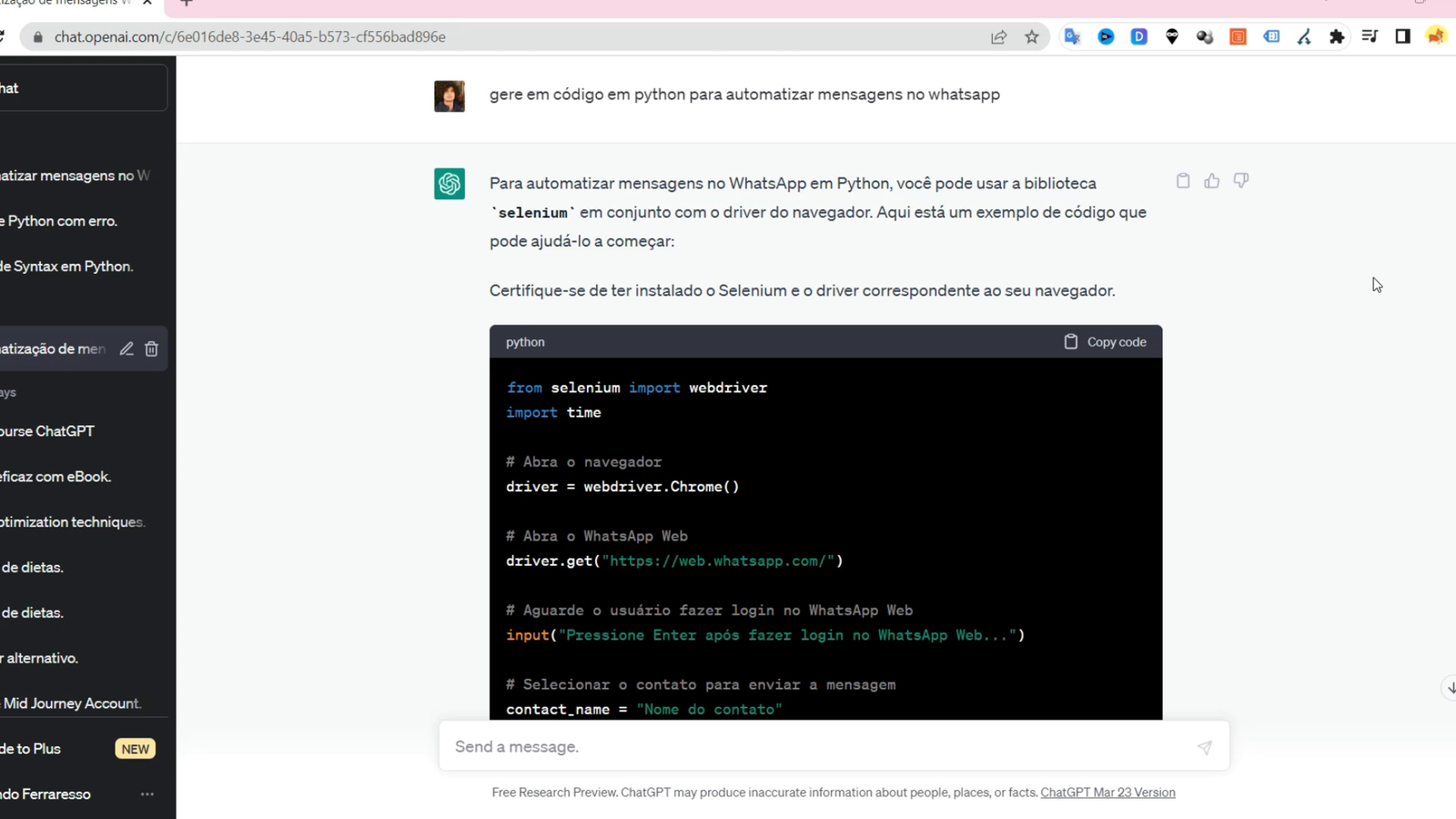
Task: Click the new chat button in sidebar
Action: tap(82, 88)
